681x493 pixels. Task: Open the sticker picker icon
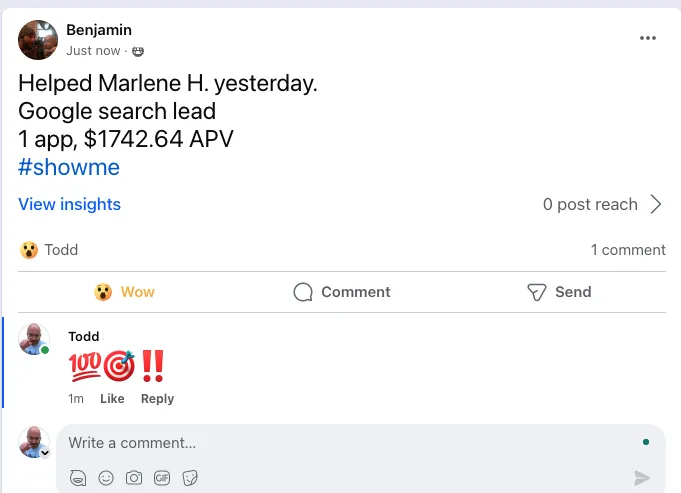(190, 479)
